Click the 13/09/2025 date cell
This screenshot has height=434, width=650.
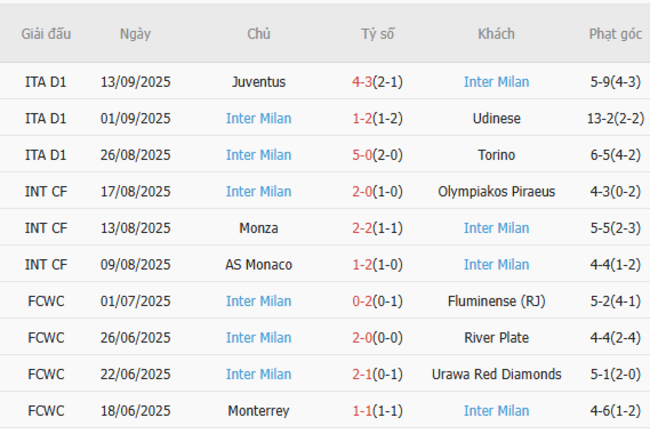point(135,82)
